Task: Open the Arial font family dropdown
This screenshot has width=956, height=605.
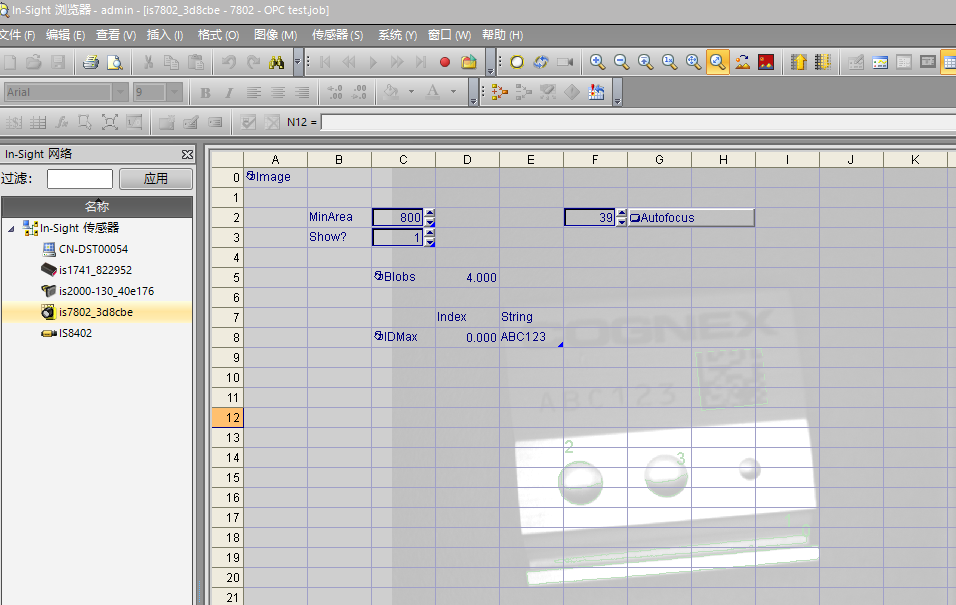Action: [x=122, y=92]
